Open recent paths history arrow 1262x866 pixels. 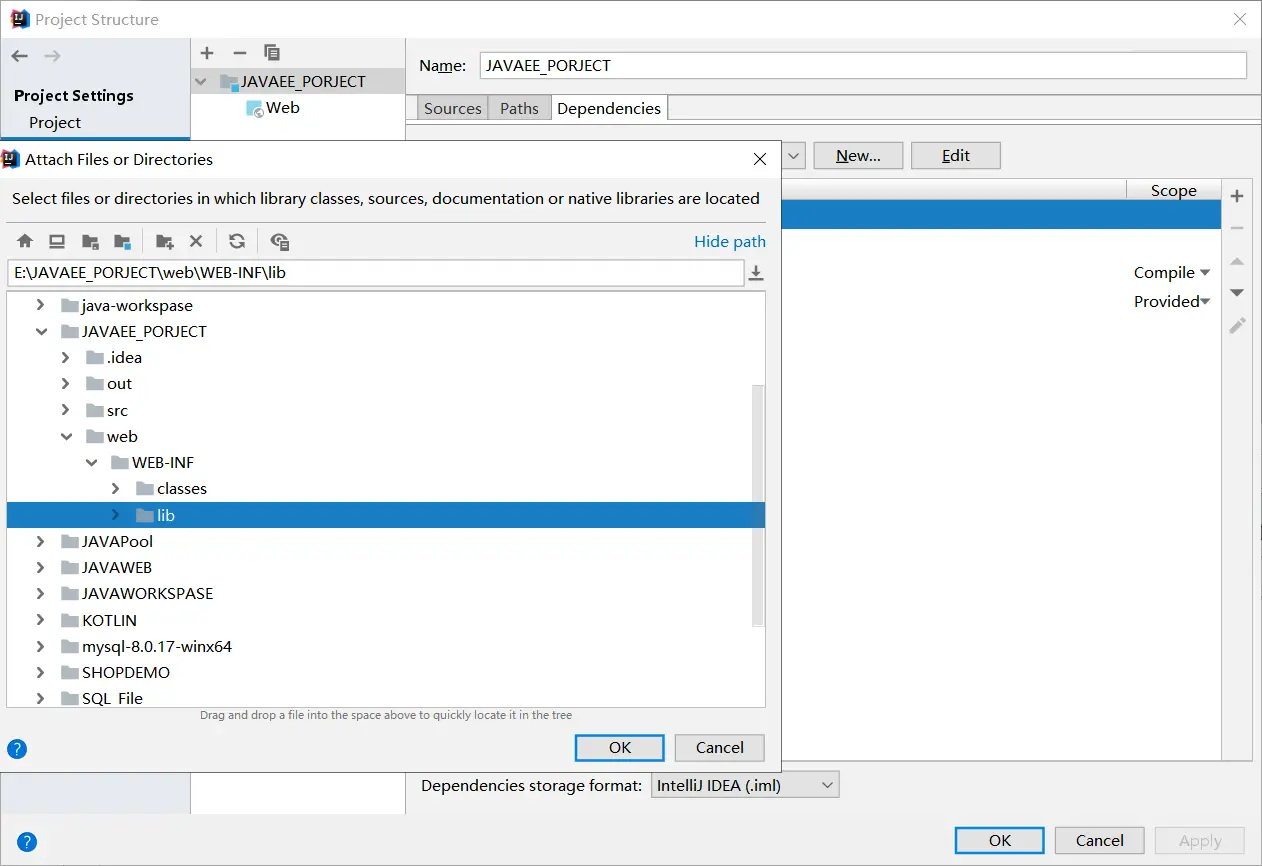(x=757, y=273)
